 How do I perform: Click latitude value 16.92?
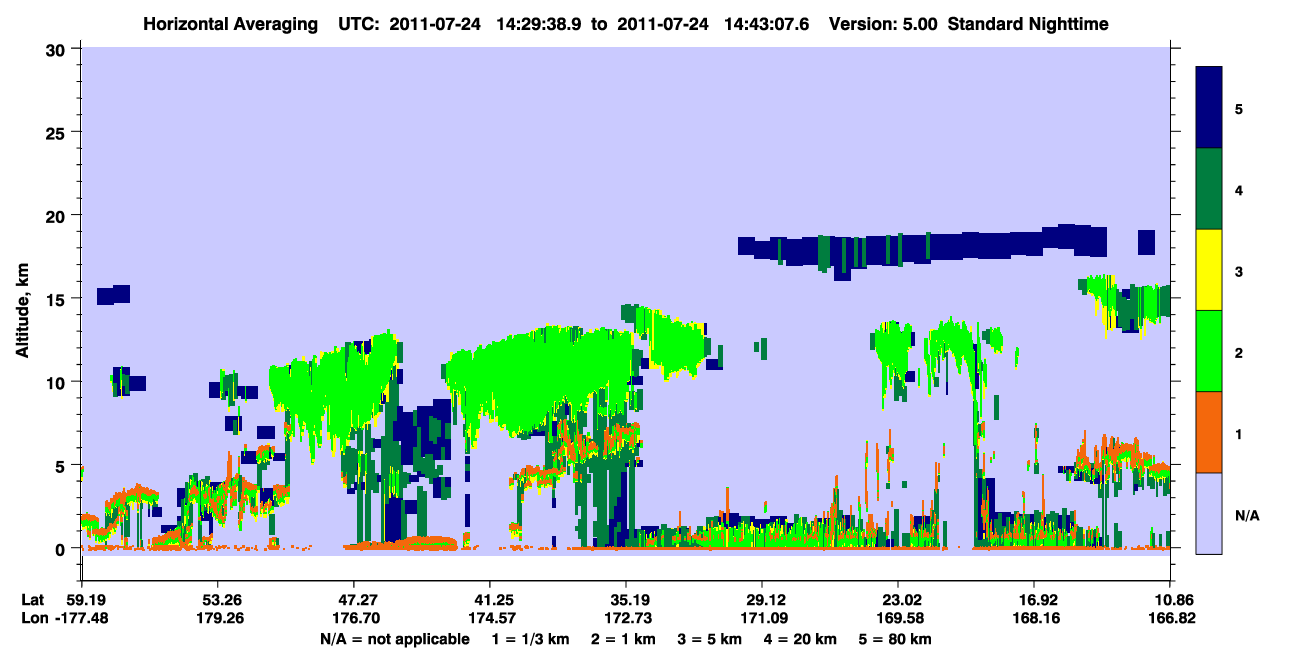point(1034,600)
